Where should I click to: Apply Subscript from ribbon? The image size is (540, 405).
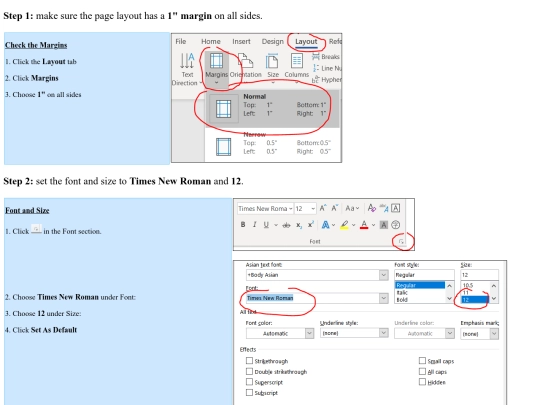coord(299,225)
